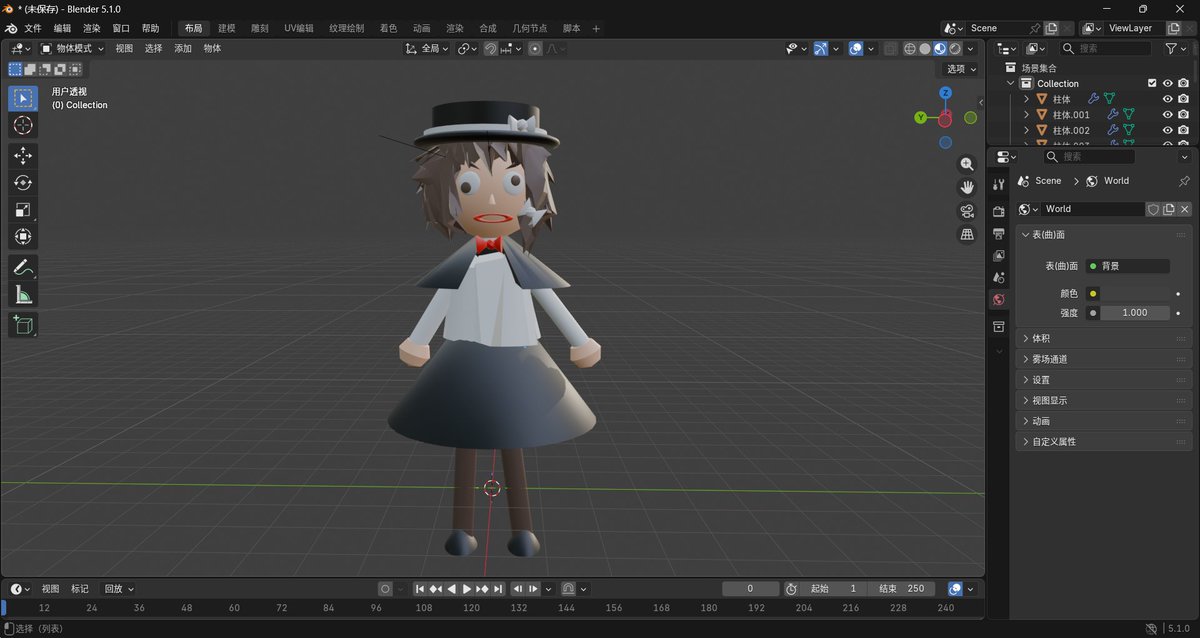Open the 全局 transform orientation dropdown
Screen dimensions: 1200x638
(427, 48)
